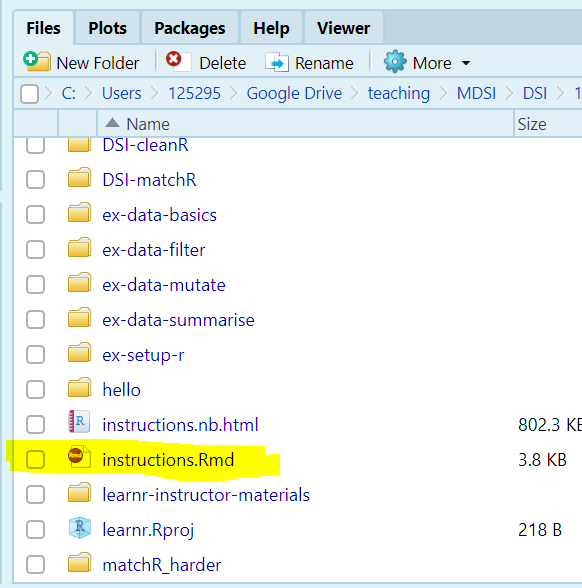Go to MDSI in the breadcrumb path
The image size is (582, 588).
click(476, 93)
